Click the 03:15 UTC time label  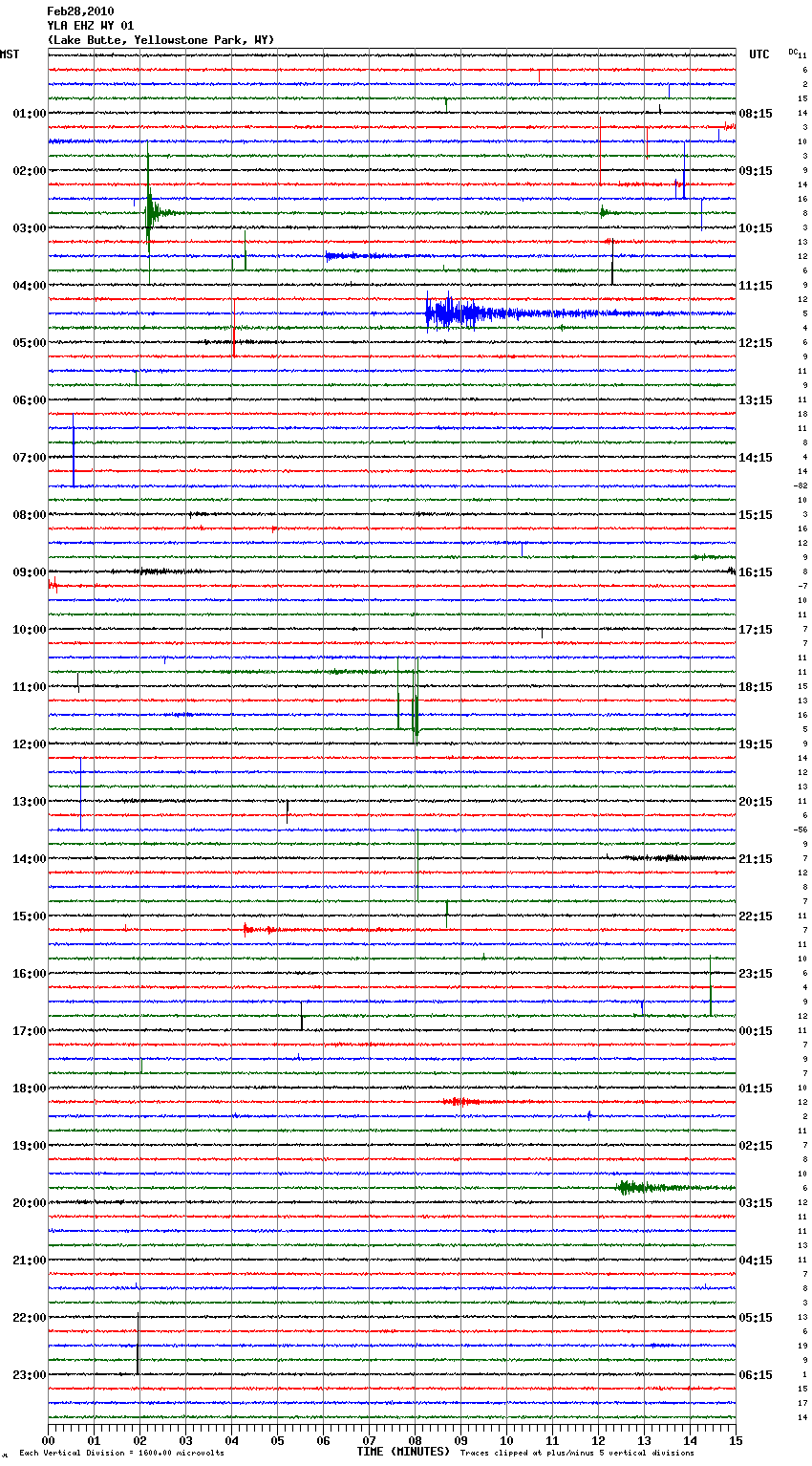[756, 1203]
